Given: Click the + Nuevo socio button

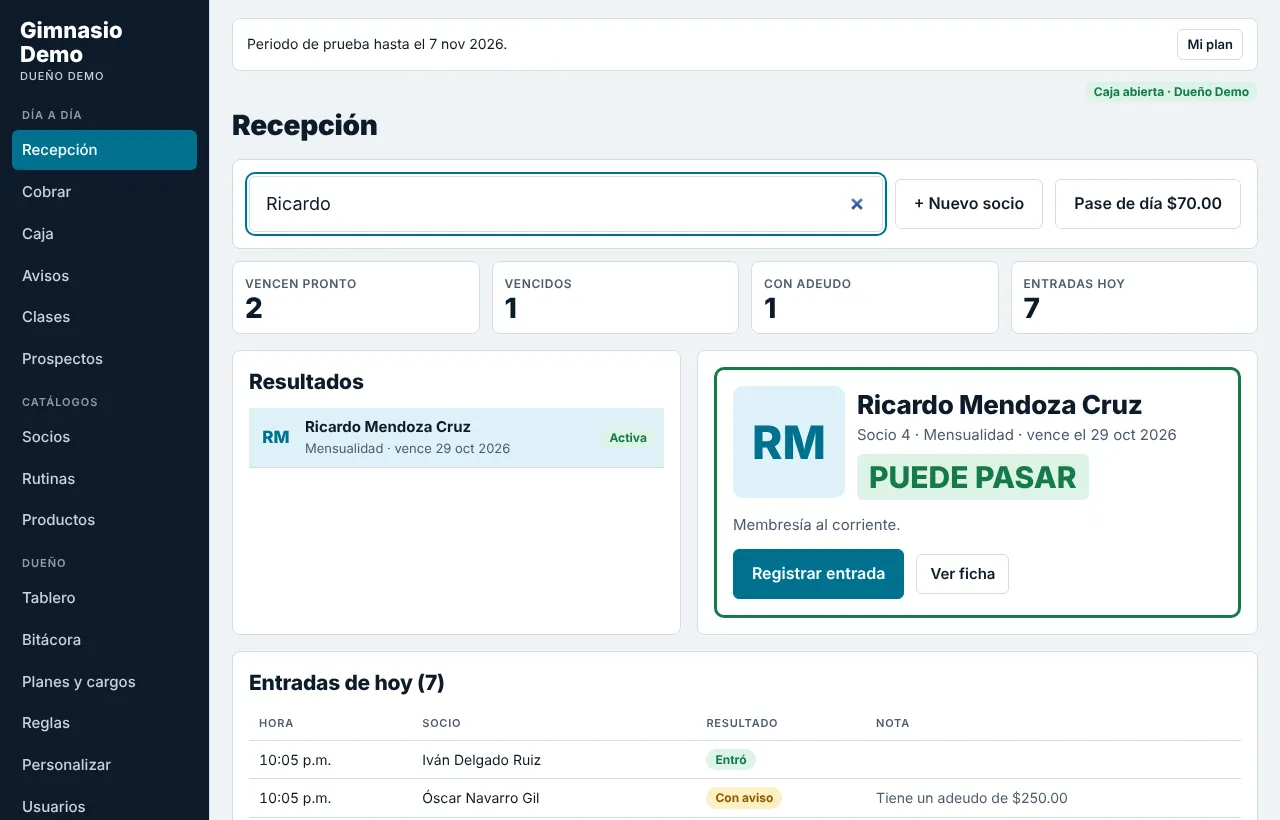Looking at the screenshot, I should (x=969, y=204).
